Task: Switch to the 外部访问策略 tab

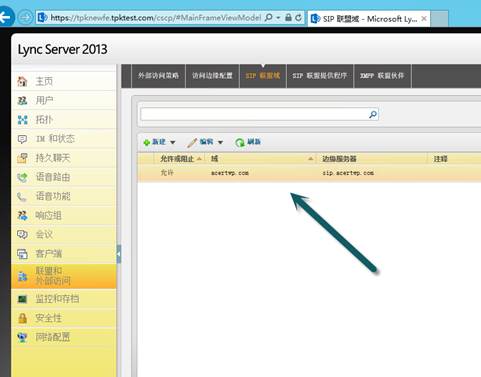Action: point(158,76)
